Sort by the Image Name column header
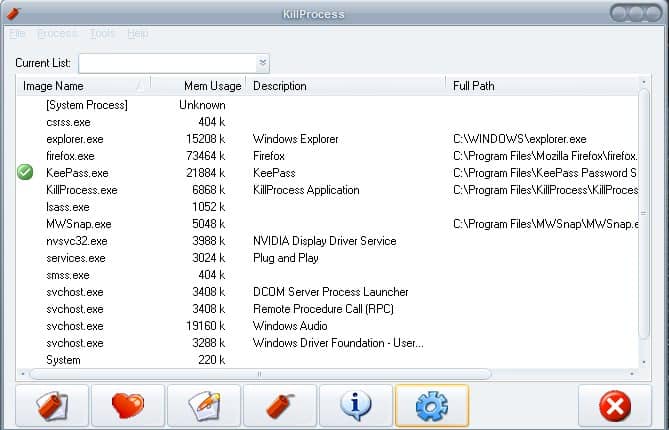669x430 pixels. coord(83,86)
